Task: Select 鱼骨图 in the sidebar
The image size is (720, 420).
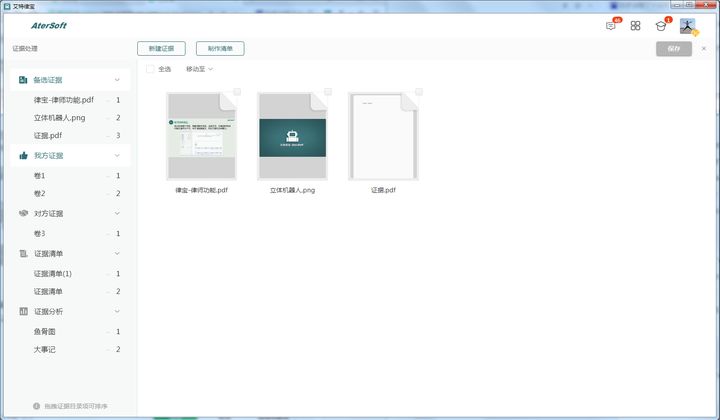Action: [x=45, y=331]
